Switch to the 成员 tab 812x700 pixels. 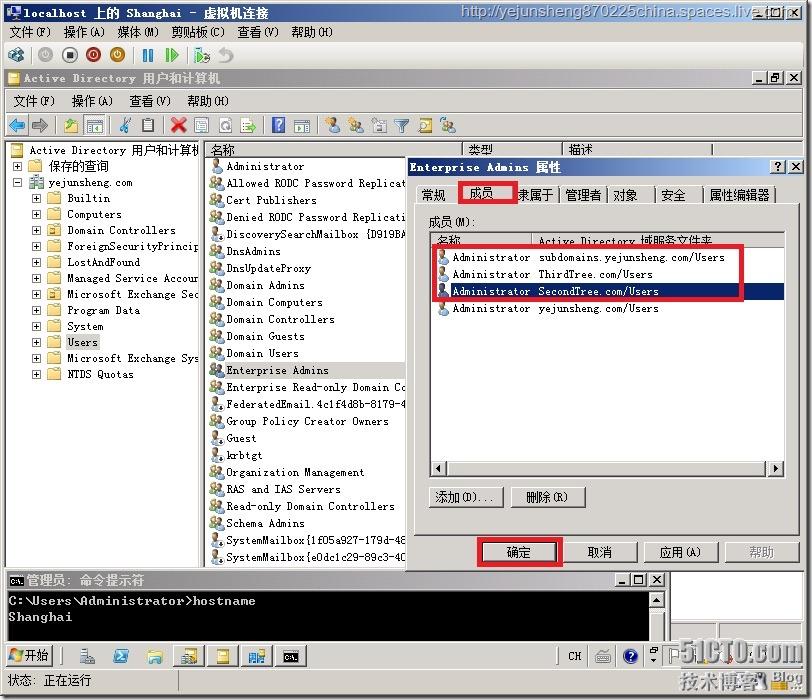pos(482,193)
